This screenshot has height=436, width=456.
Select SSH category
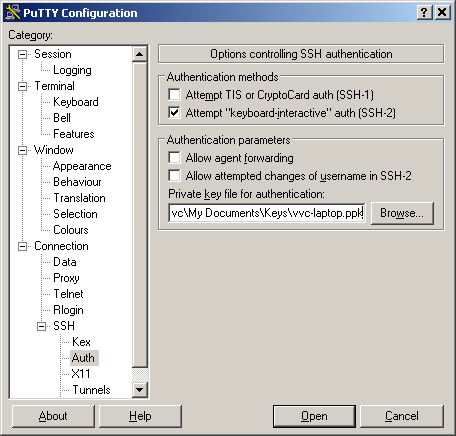pos(64,326)
